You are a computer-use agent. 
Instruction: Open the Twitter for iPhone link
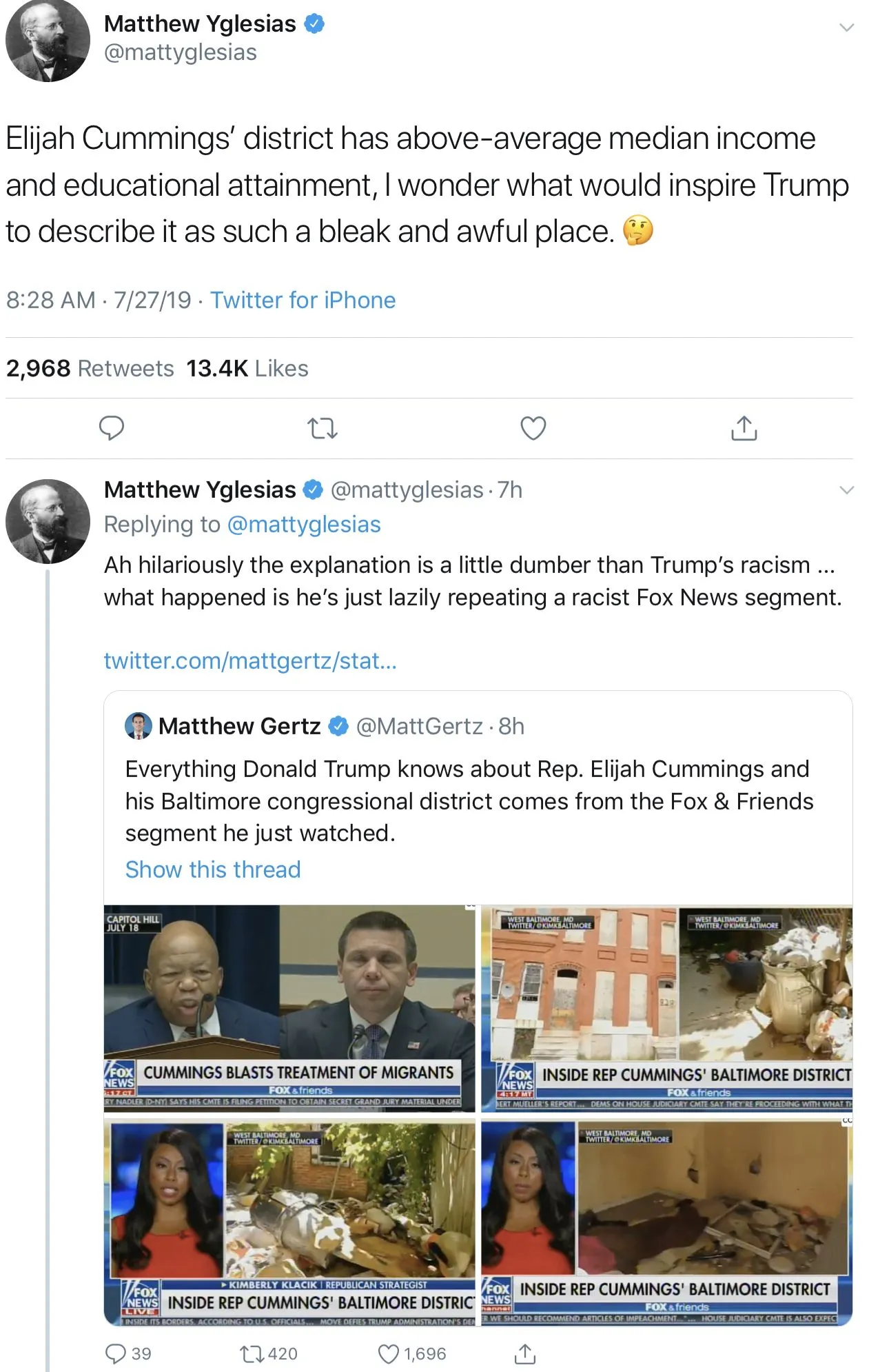(x=303, y=300)
